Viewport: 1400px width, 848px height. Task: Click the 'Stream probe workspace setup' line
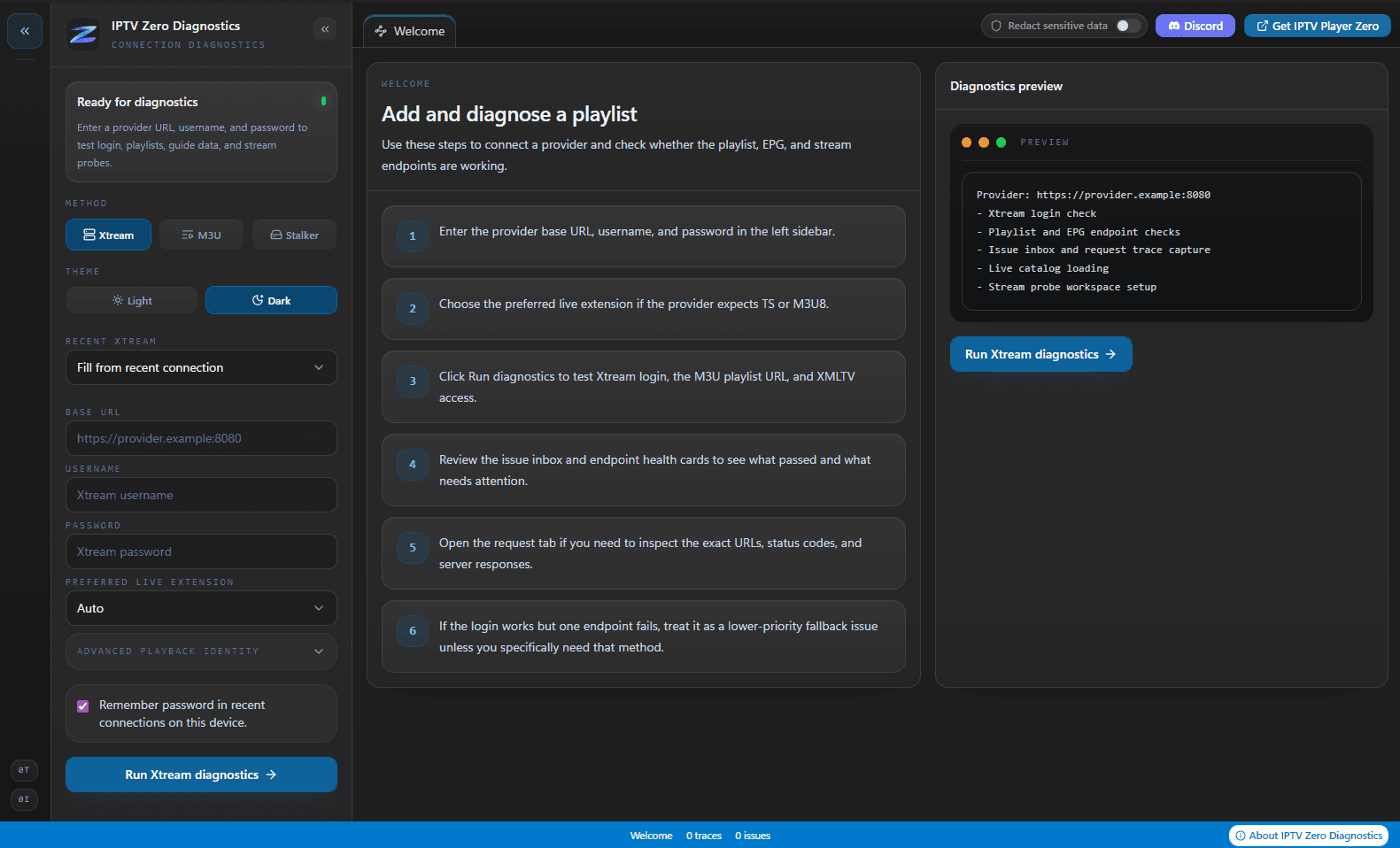(x=1066, y=287)
